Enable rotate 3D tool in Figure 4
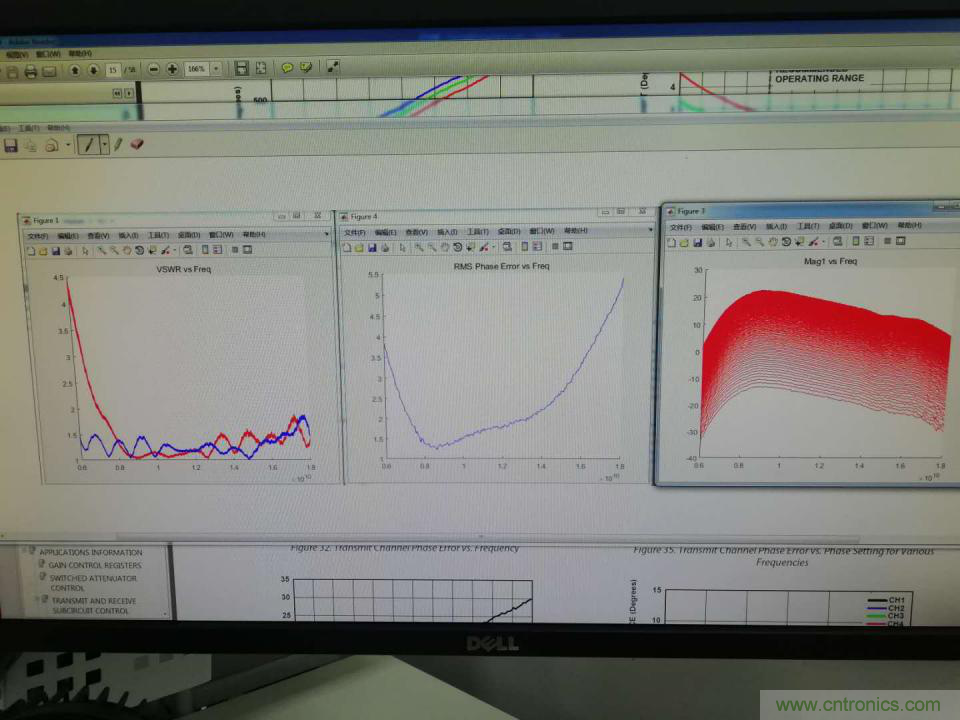The image size is (960, 720). click(x=457, y=247)
